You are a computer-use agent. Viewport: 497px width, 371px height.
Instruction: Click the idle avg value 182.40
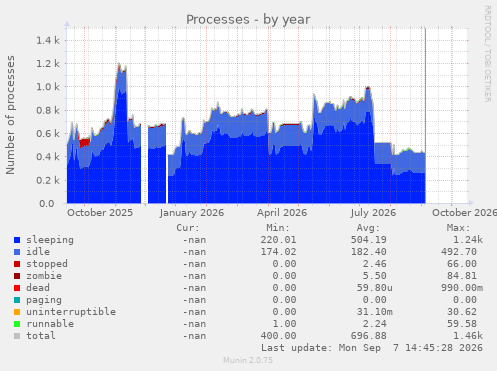368,252
